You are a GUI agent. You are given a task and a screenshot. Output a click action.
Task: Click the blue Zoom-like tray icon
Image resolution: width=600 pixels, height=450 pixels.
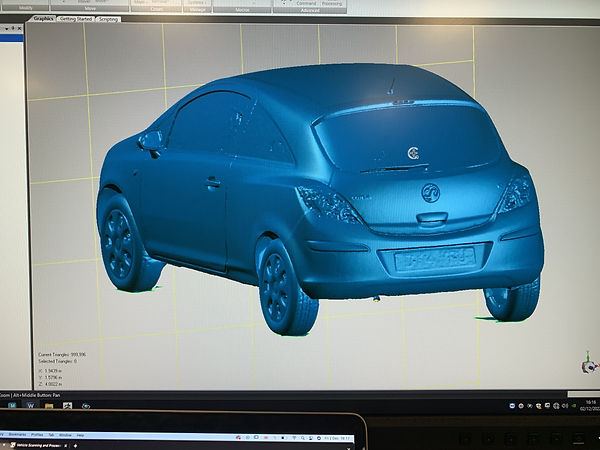512,406
